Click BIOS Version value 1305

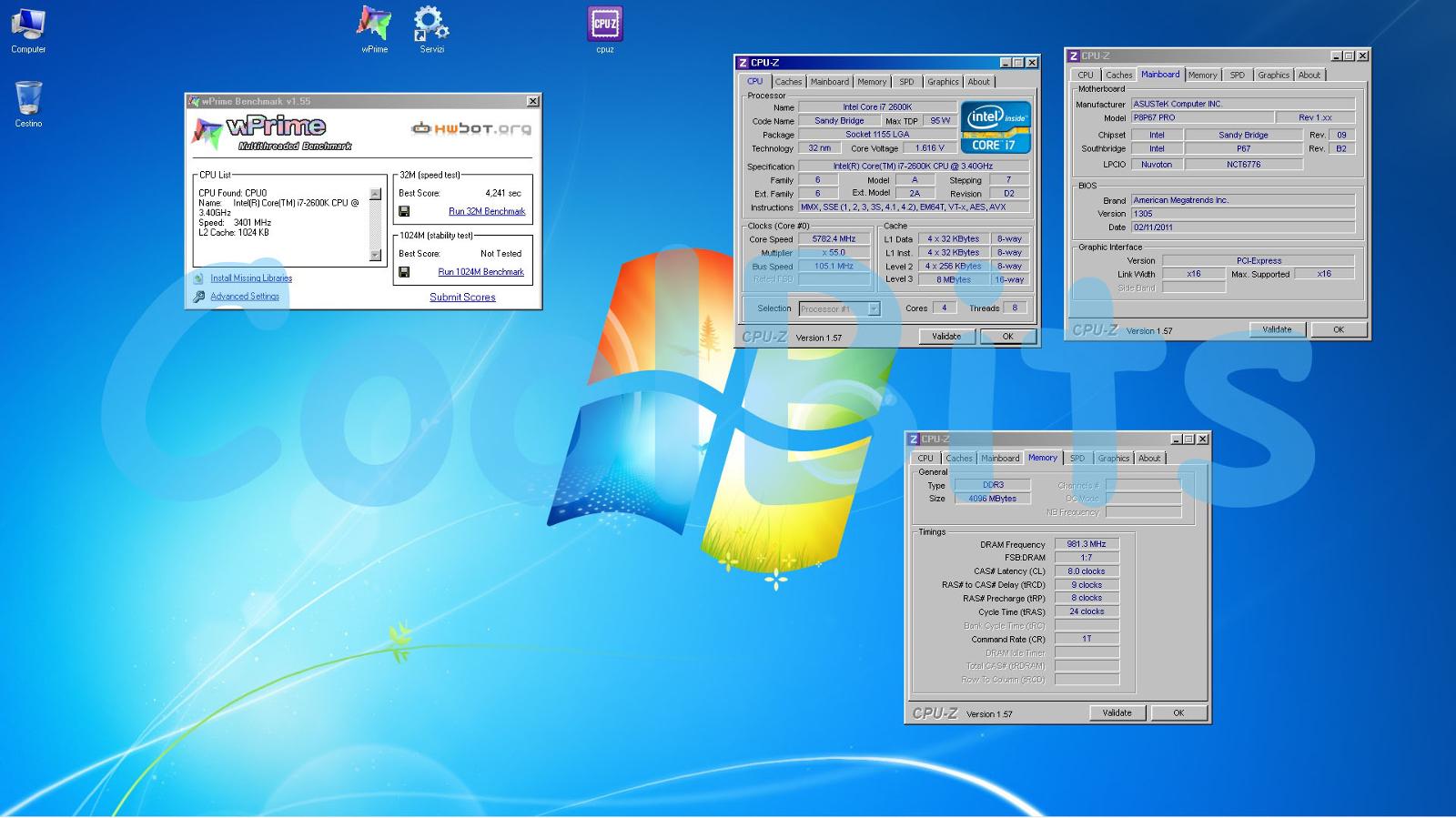[x=1243, y=214]
